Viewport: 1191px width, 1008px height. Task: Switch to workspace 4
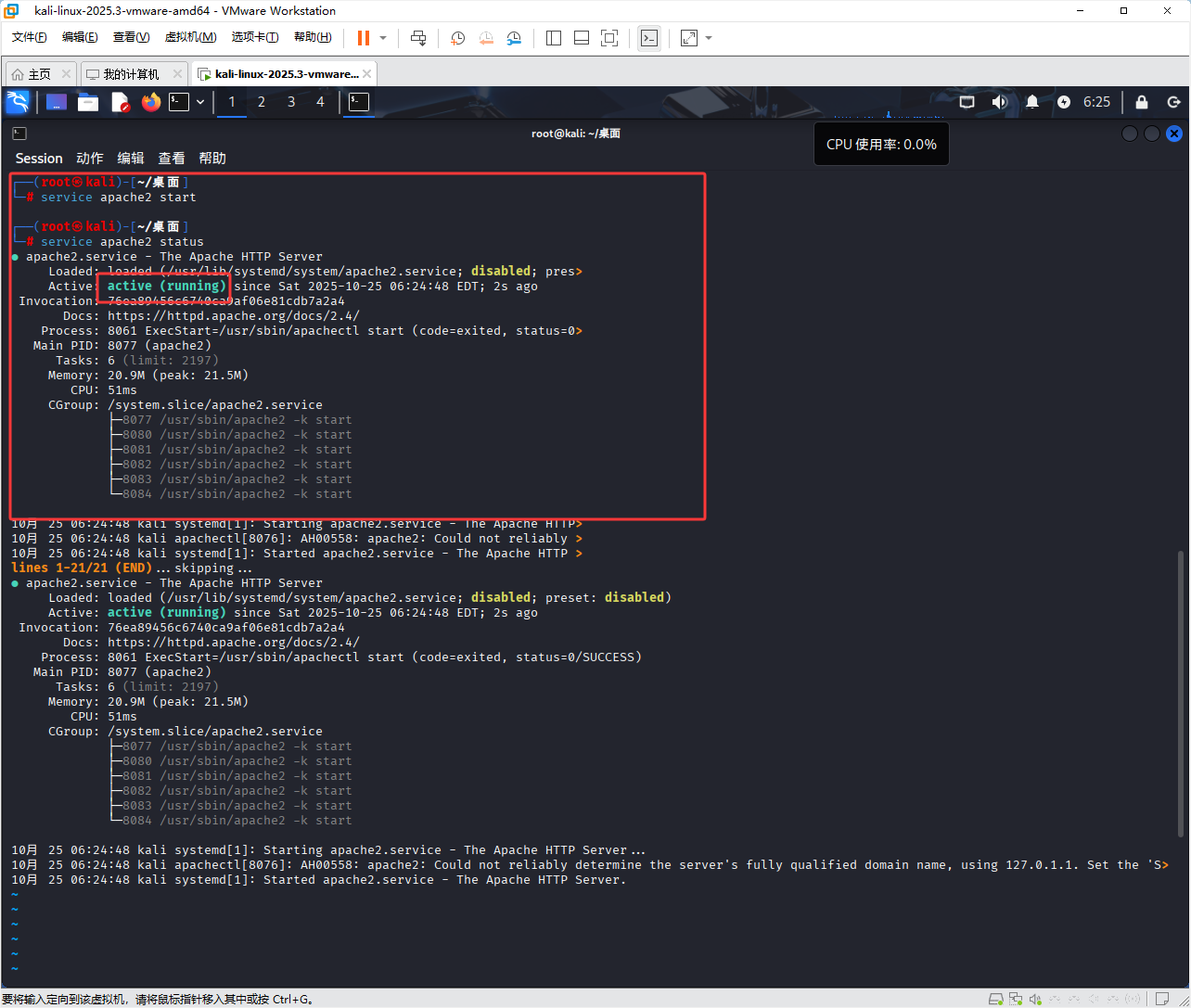321,102
